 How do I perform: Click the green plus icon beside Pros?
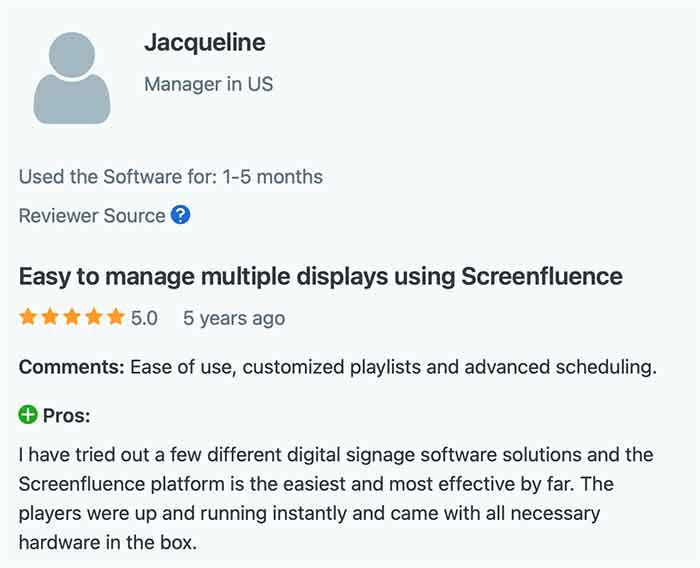pyautogui.click(x=28, y=415)
